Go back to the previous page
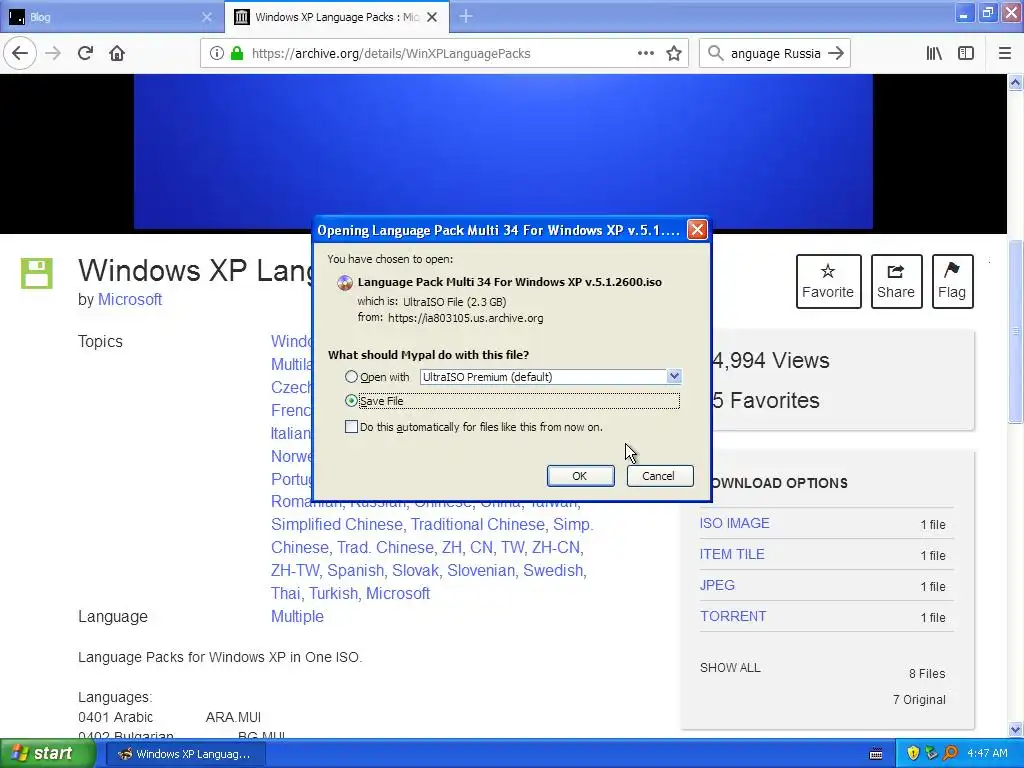This screenshot has width=1024, height=768. [20, 53]
